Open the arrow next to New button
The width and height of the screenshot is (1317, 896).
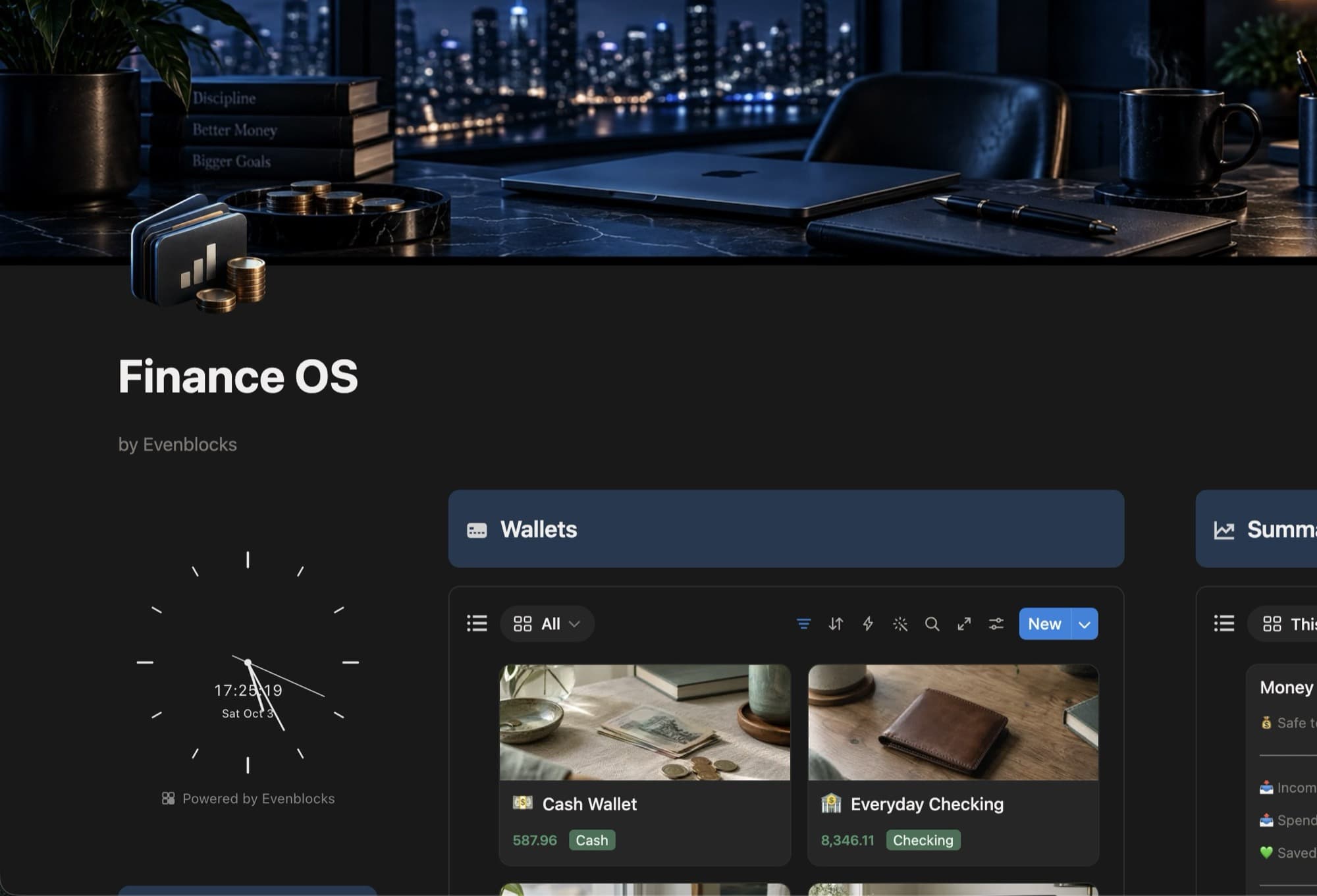click(1085, 623)
